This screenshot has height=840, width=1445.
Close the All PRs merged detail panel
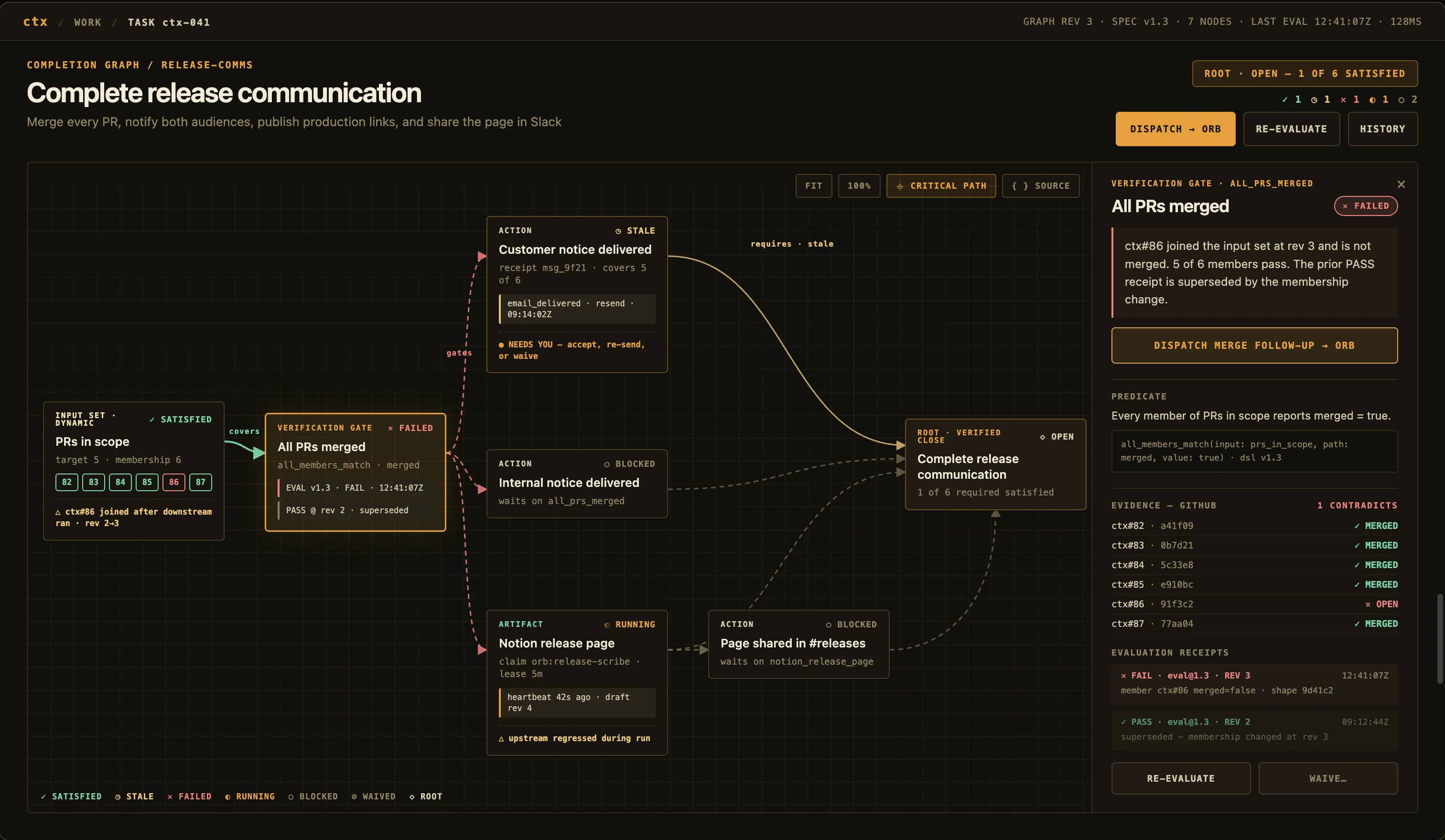(x=1401, y=184)
